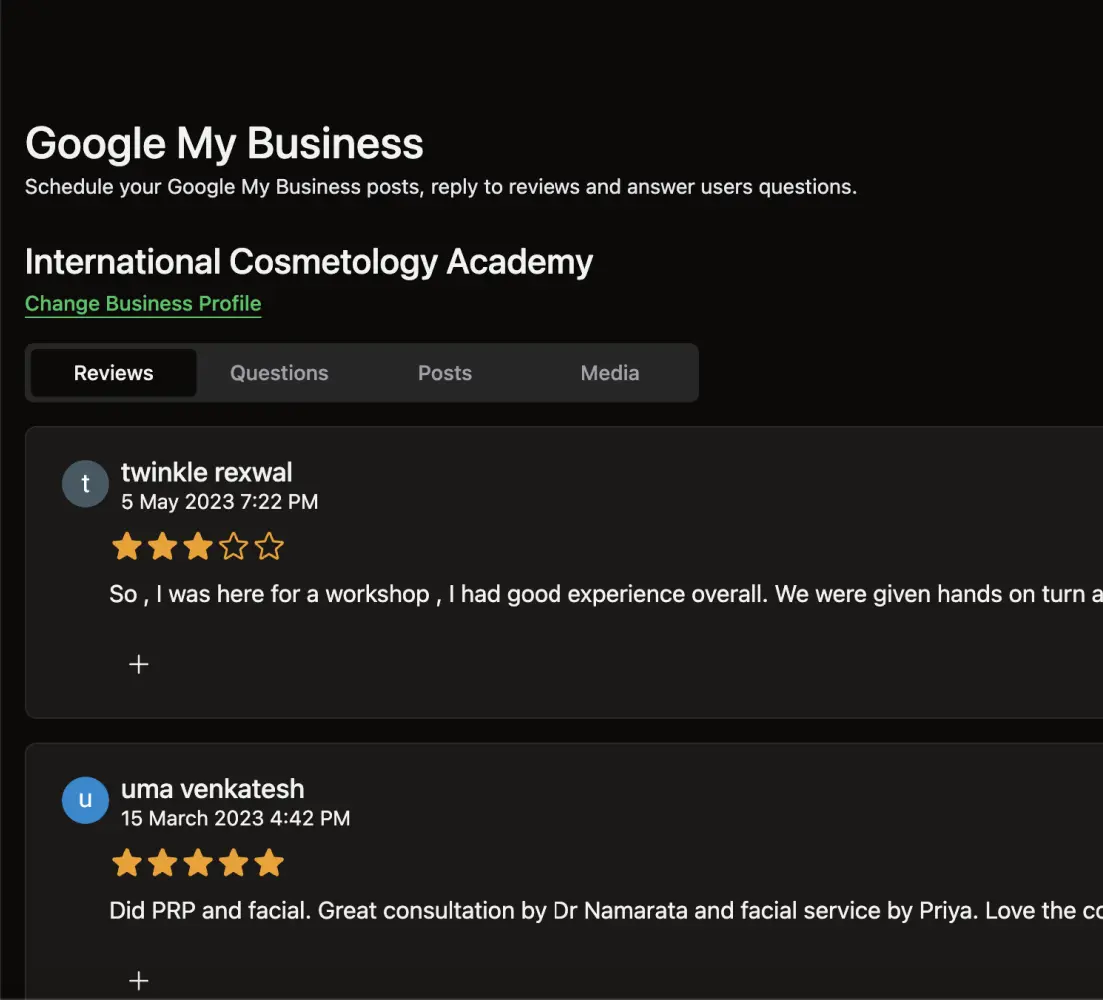Click fourth empty star in twinkle's rating
This screenshot has width=1103, height=1000.
tap(233, 547)
